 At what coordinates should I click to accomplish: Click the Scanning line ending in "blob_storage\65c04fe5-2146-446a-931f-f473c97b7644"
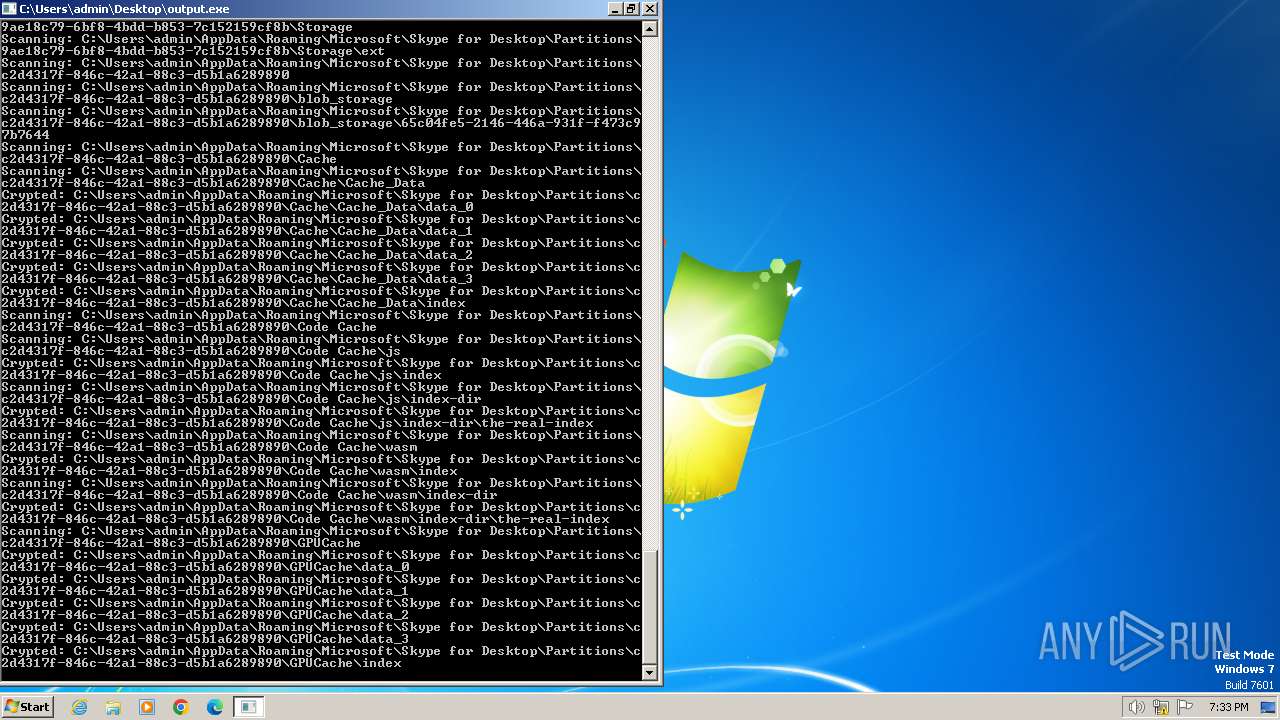click(x=321, y=123)
